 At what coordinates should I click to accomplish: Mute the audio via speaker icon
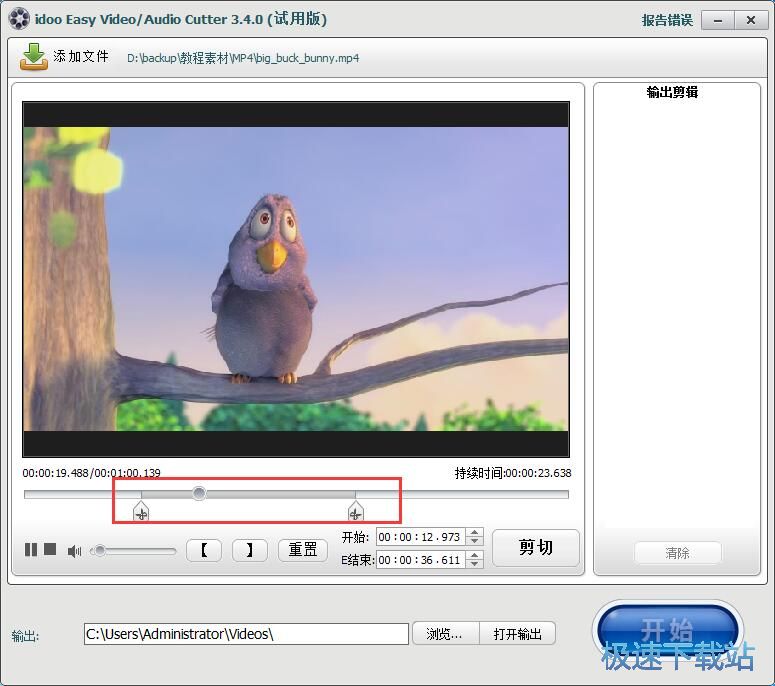pyautogui.click(x=74, y=551)
